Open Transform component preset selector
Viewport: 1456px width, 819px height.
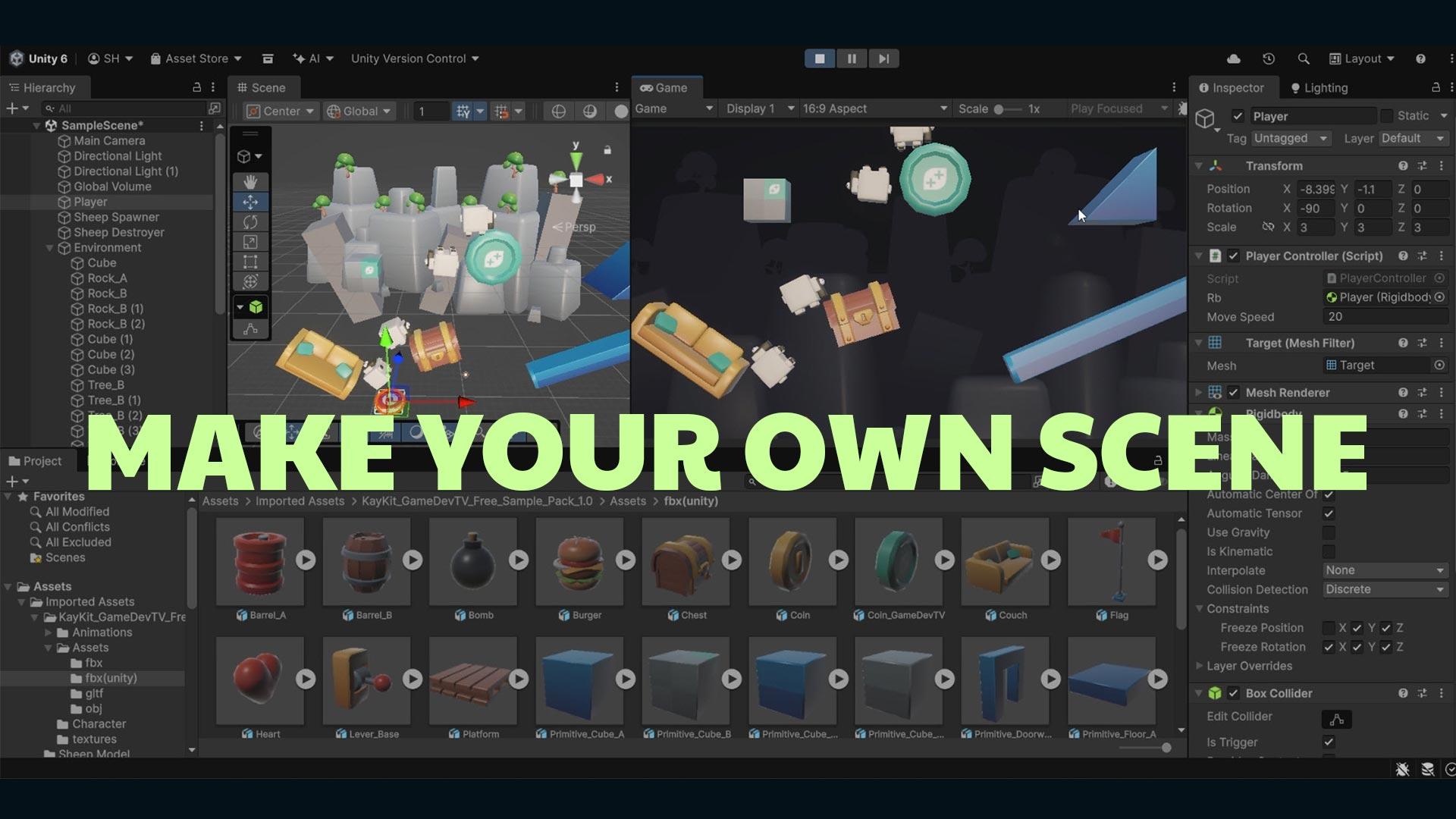tap(1422, 165)
